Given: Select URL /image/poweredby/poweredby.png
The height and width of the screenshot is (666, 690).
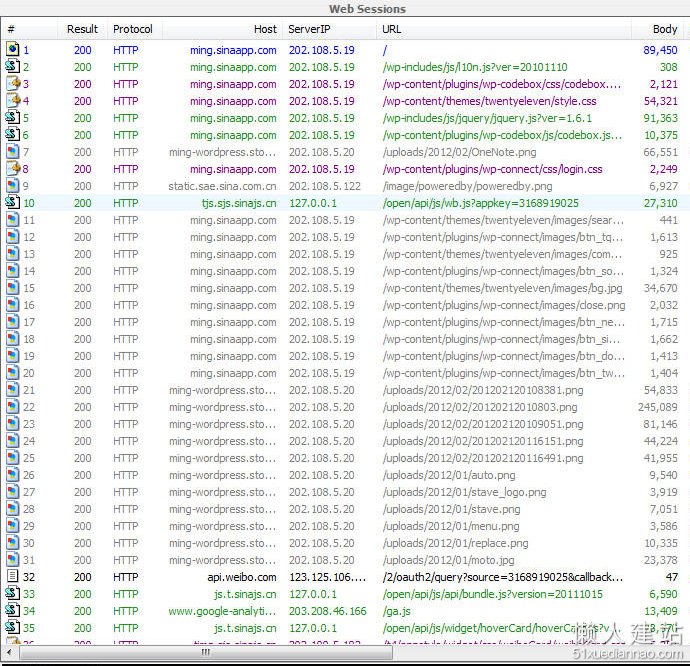Looking at the screenshot, I should (x=467, y=186).
